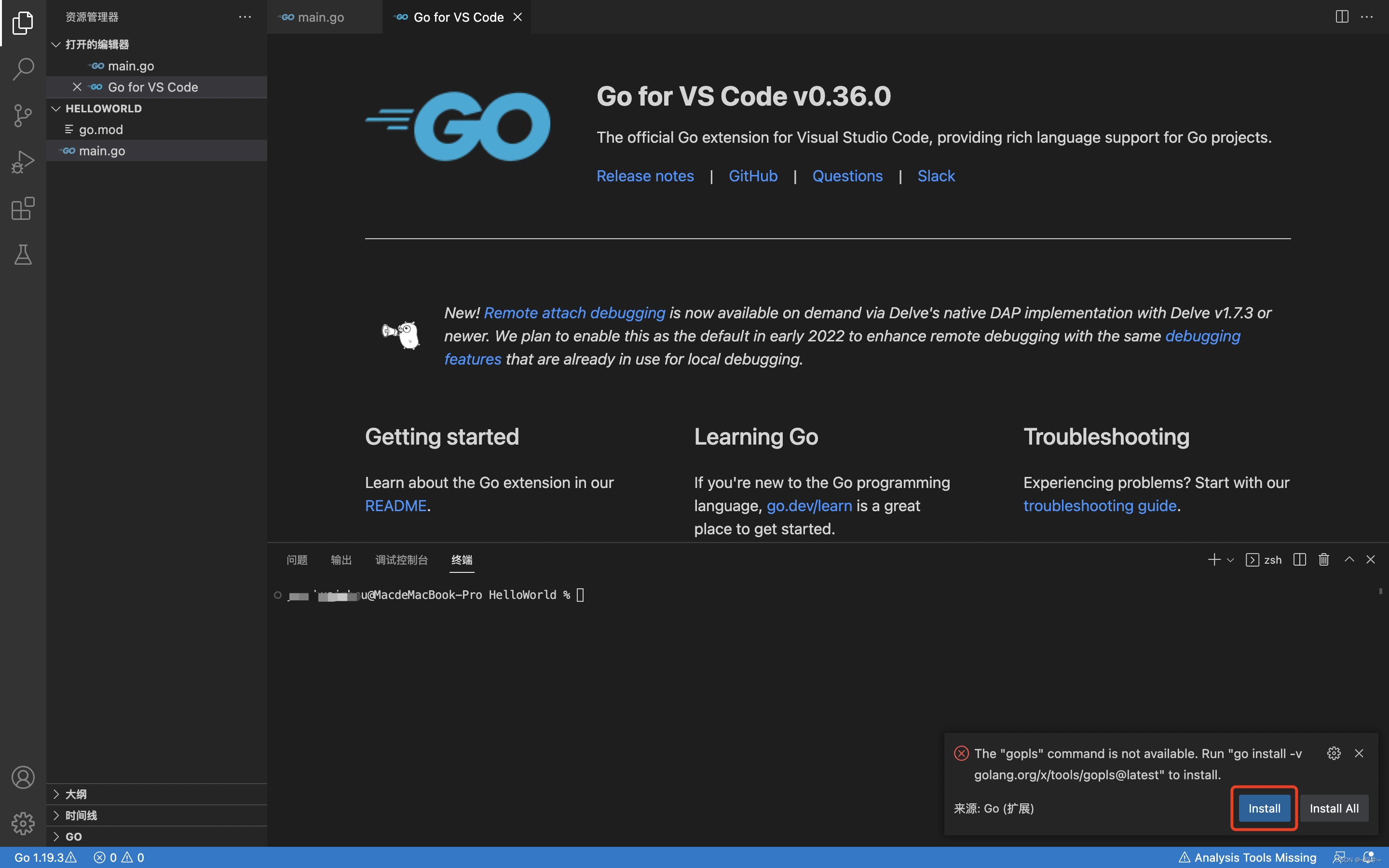Open the Manage gear in activity bar
1389x868 pixels.
pyautogui.click(x=23, y=823)
